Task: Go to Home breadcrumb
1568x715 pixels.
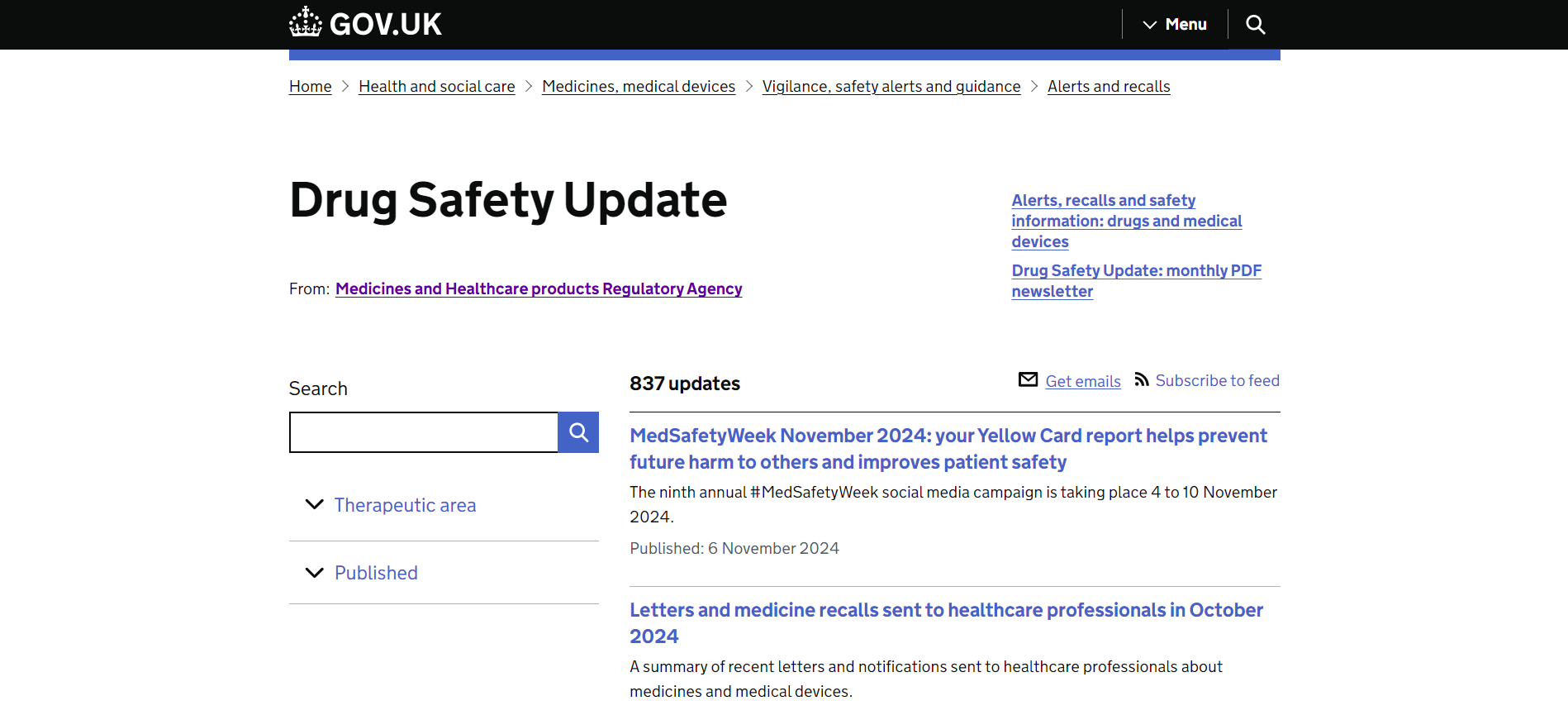Action: click(x=310, y=87)
